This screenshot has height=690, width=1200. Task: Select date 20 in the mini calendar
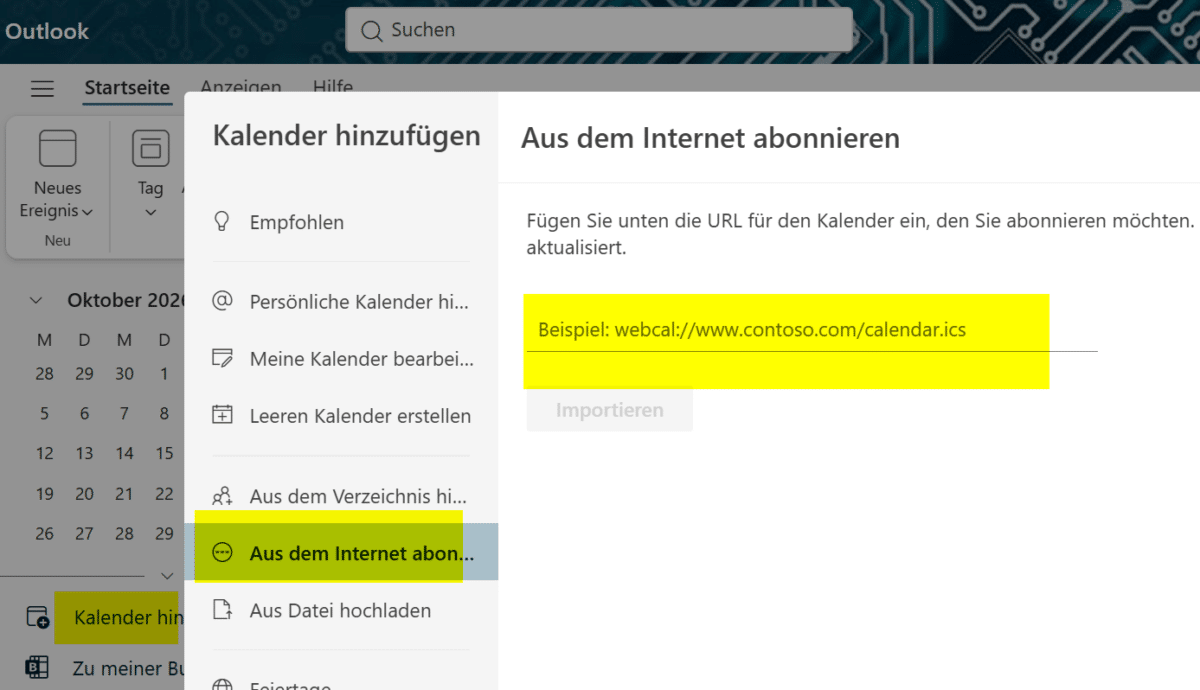[84, 493]
